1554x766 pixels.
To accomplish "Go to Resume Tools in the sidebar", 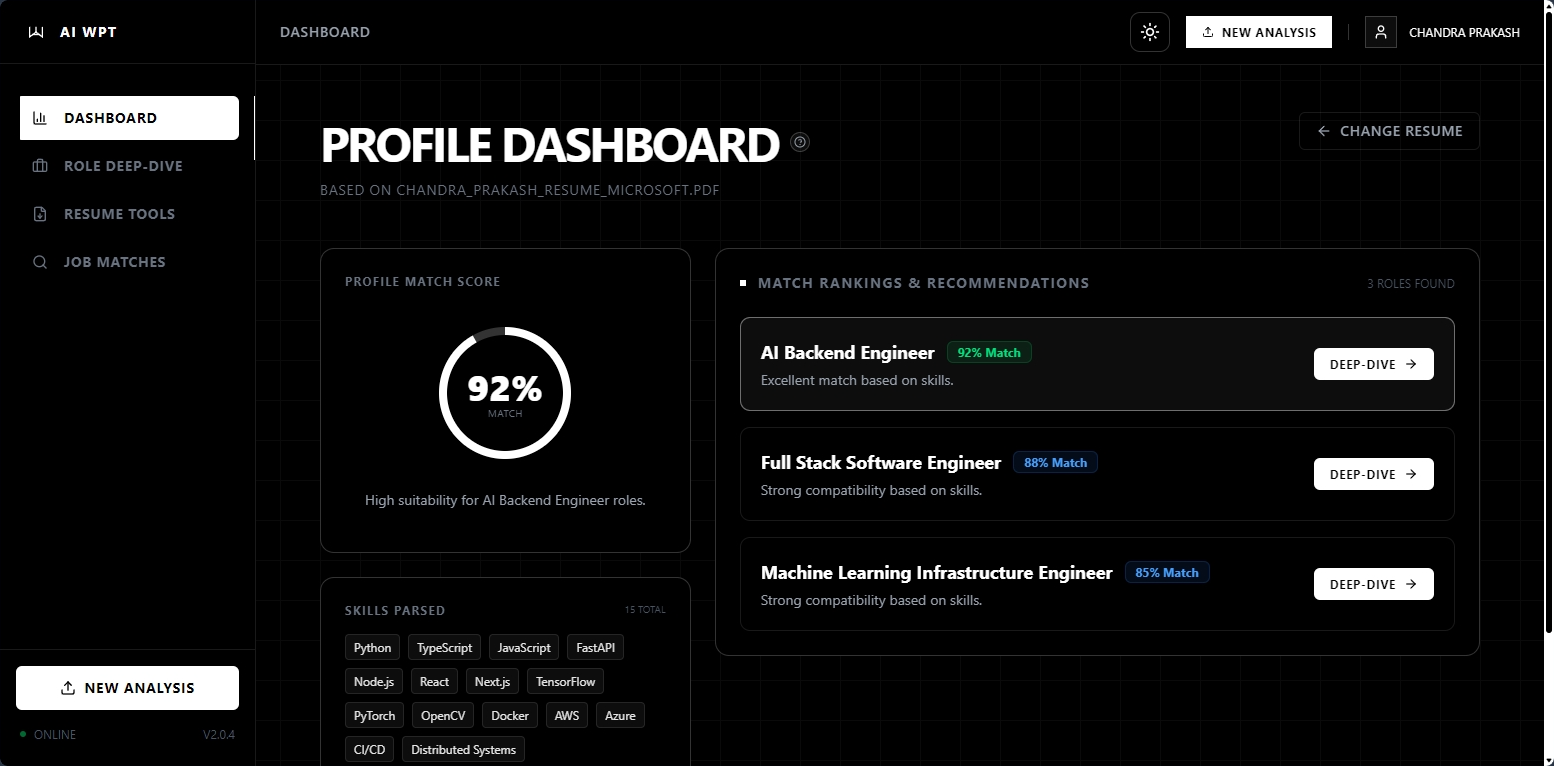I will (x=129, y=214).
